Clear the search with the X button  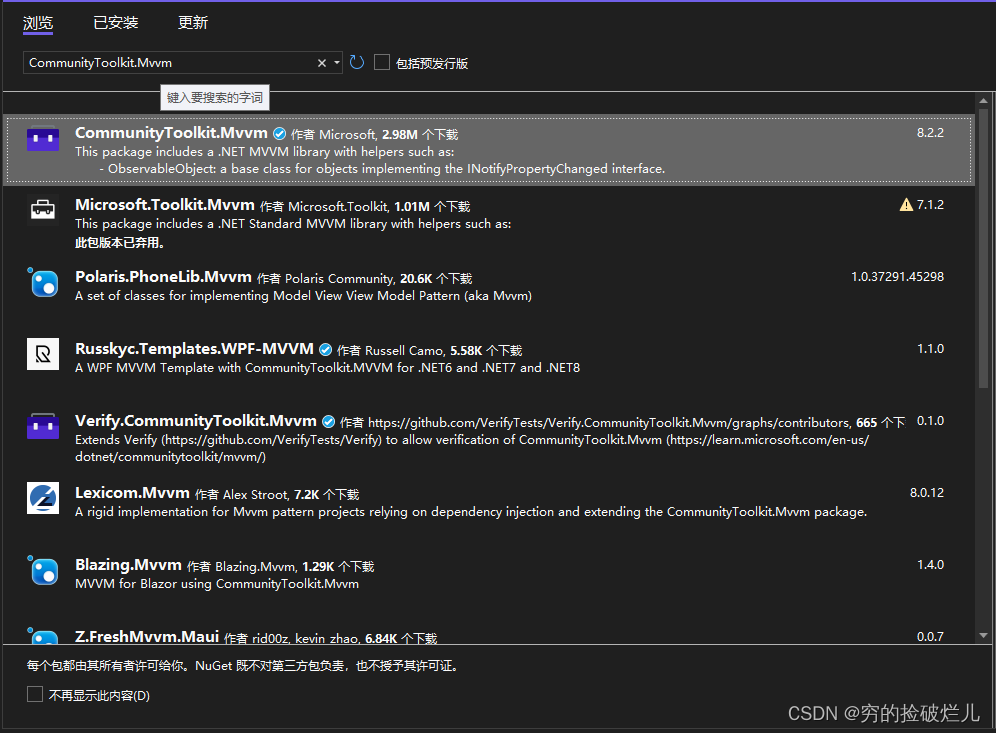pyautogui.click(x=322, y=62)
